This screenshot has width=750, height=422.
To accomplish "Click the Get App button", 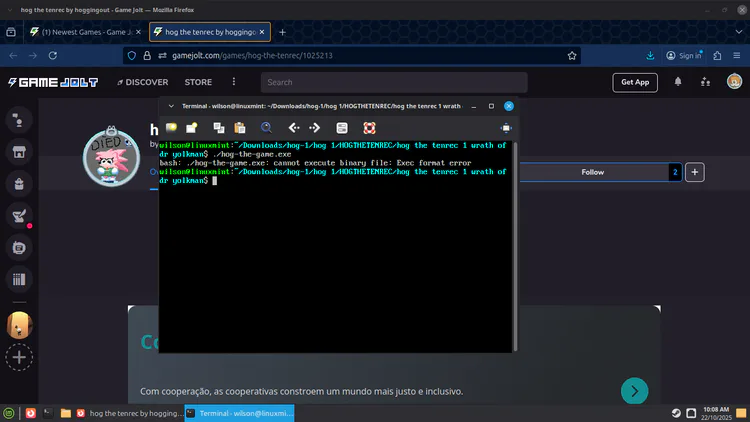I will tap(635, 82).
